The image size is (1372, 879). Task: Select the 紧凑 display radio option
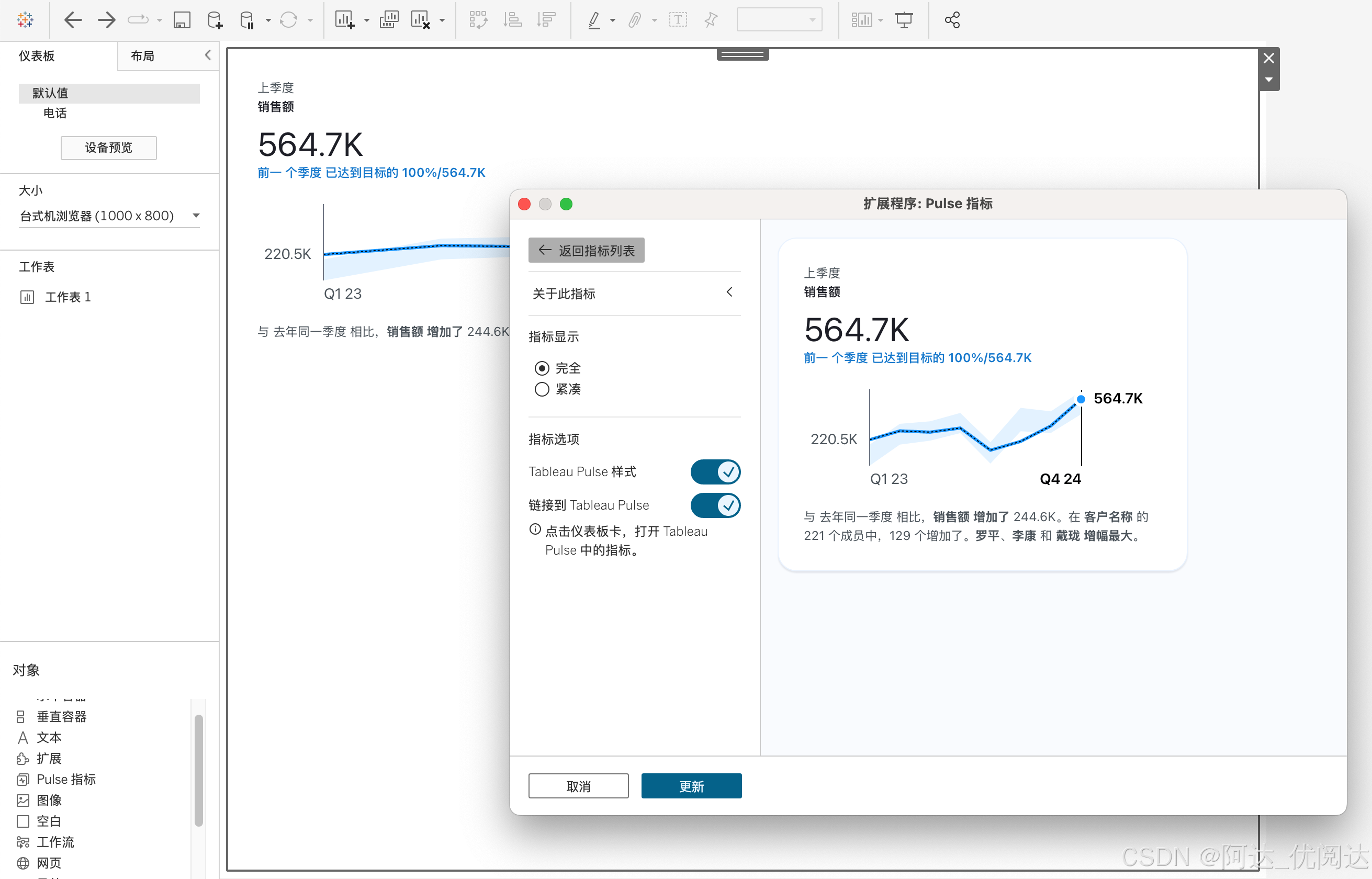pos(542,389)
